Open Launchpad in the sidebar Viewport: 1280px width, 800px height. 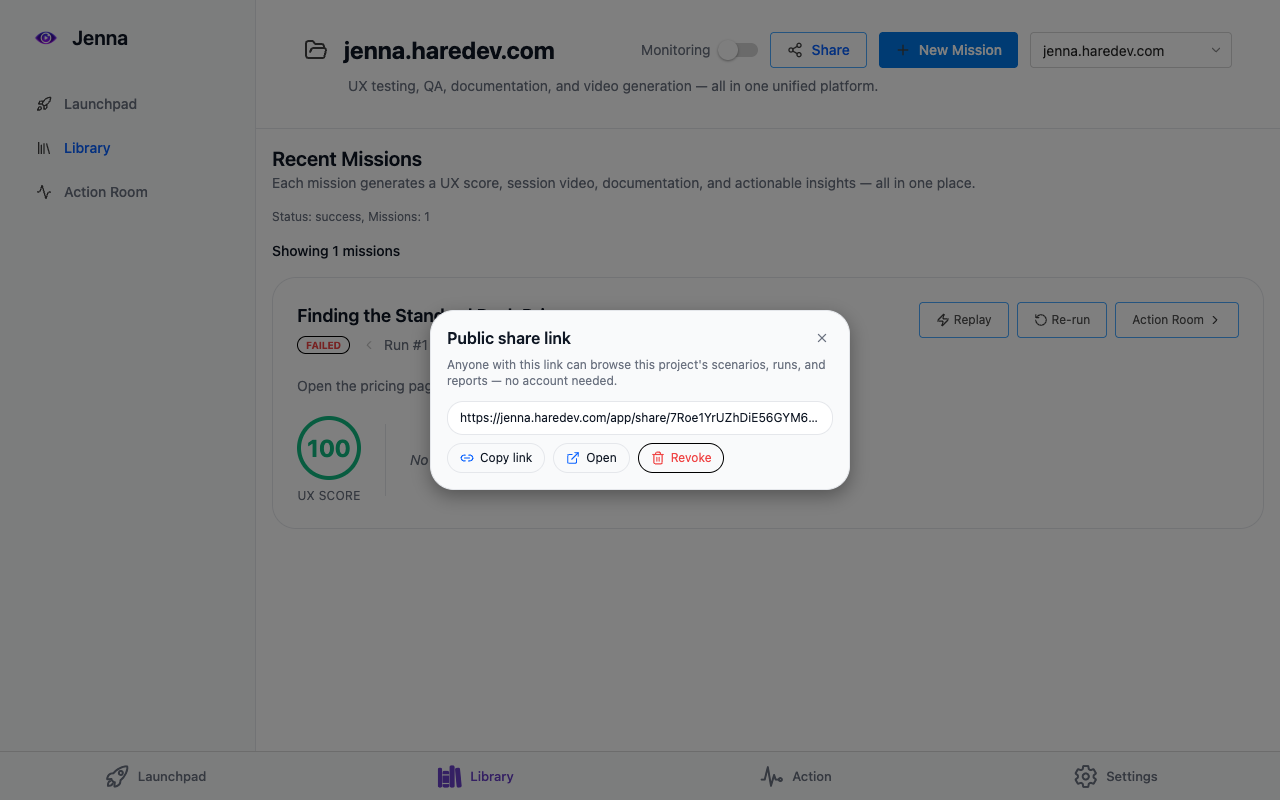coord(100,104)
